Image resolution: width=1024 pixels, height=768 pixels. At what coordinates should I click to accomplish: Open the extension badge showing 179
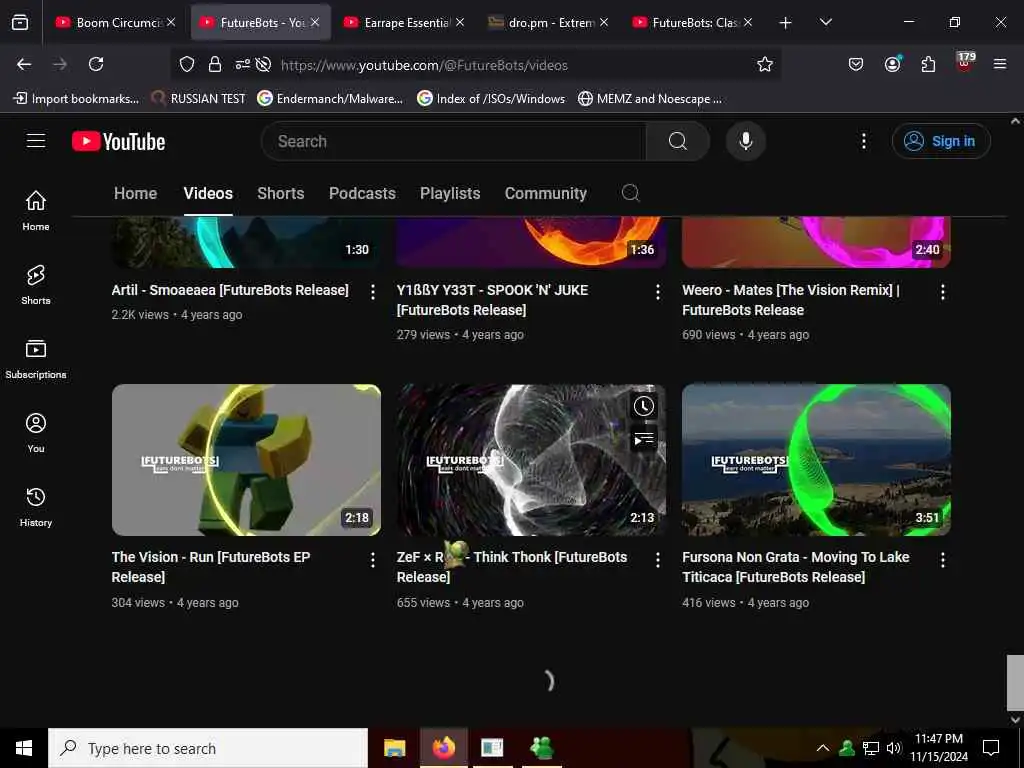tap(965, 61)
